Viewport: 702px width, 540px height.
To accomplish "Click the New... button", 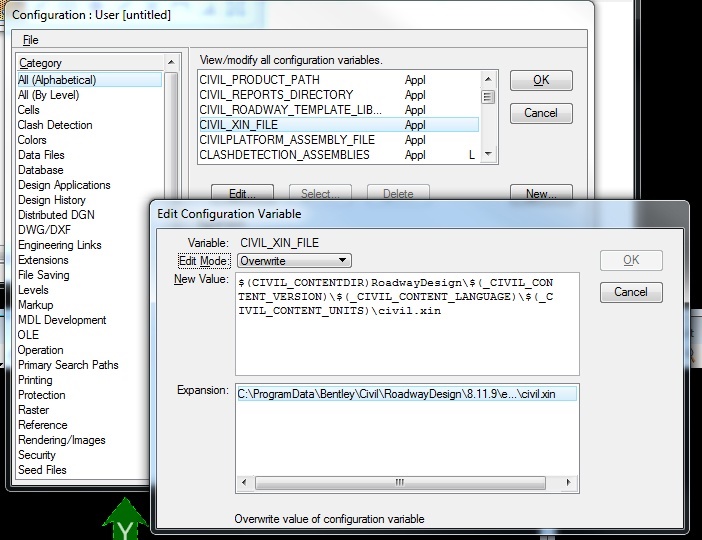I will pyautogui.click(x=541, y=193).
